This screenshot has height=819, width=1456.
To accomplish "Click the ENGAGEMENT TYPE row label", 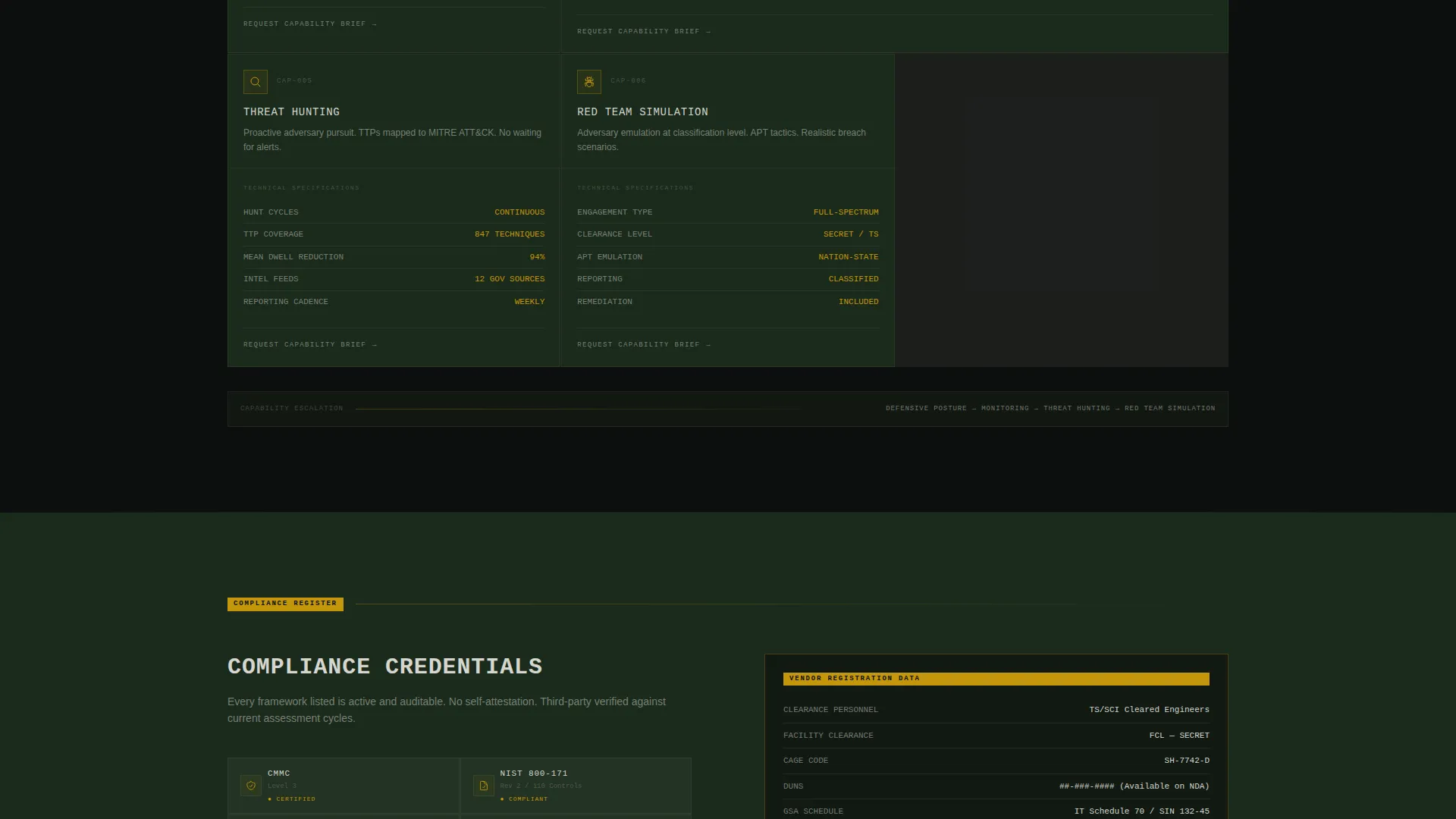I will tap(614, 212).
